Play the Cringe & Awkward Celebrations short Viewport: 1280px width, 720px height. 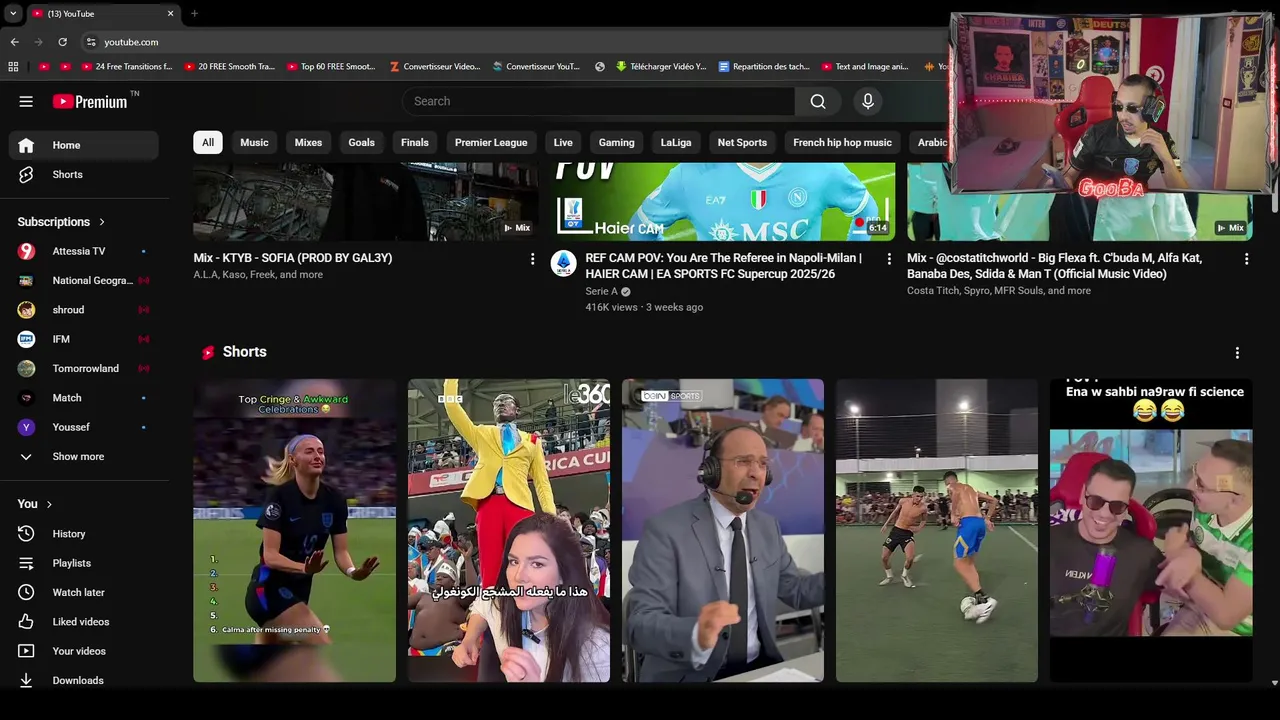[295, 530]
